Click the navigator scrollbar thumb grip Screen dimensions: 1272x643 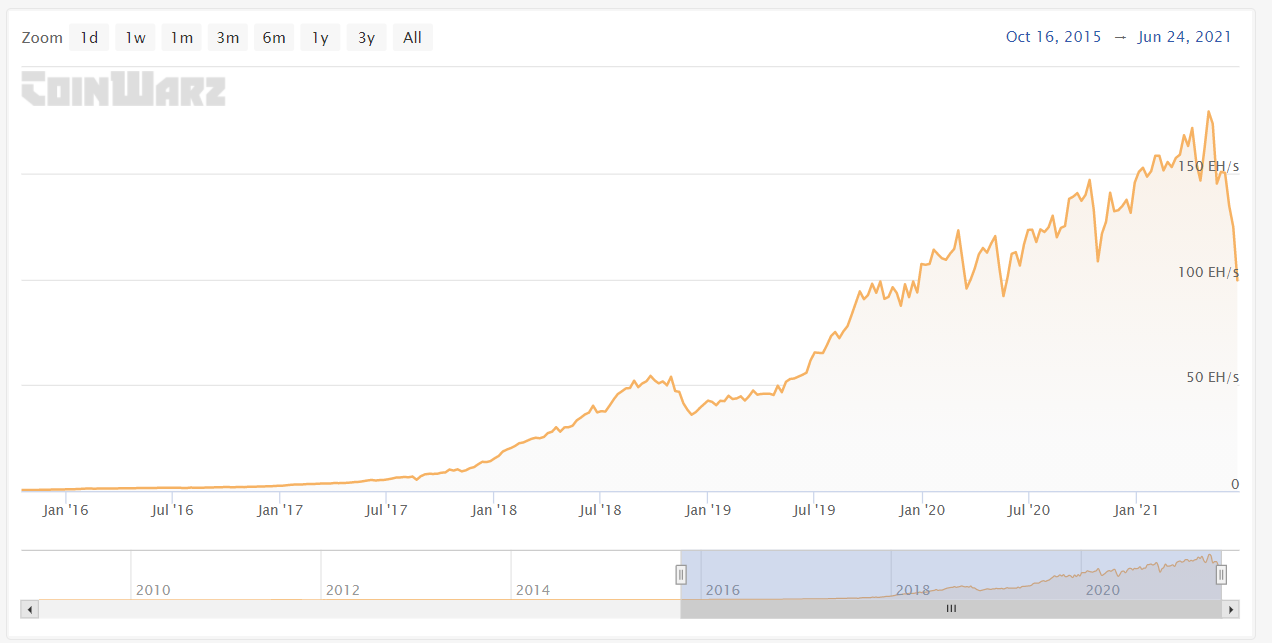coord(951,608)
